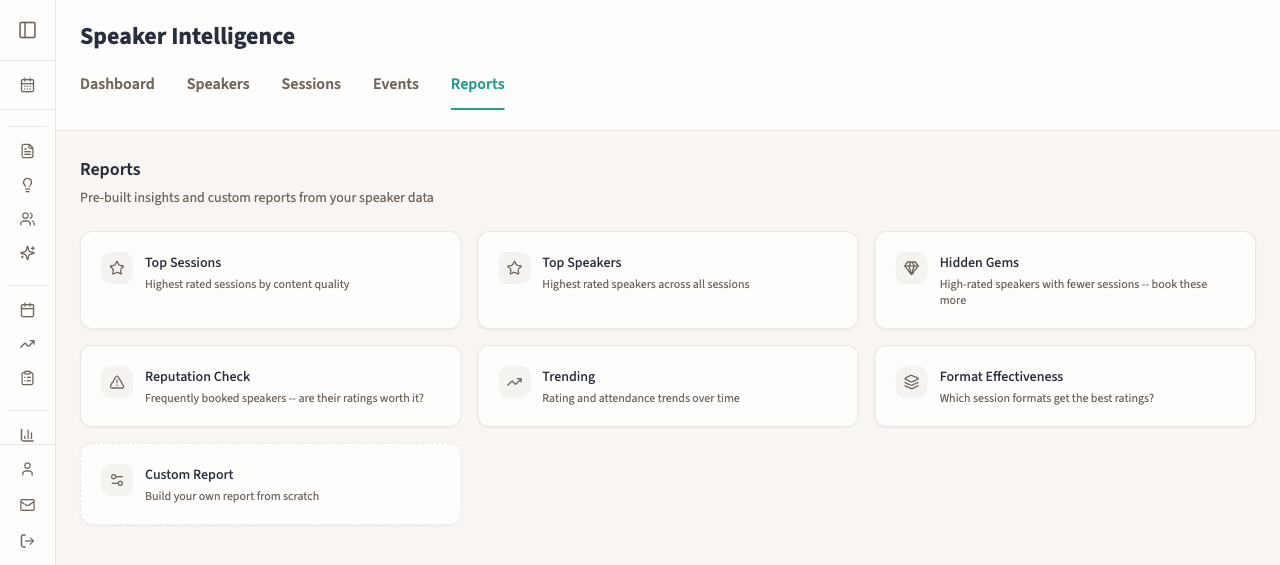1280x565 pixels.
Task: Click the "Reports" section heading
Action: tap(110, 169)
